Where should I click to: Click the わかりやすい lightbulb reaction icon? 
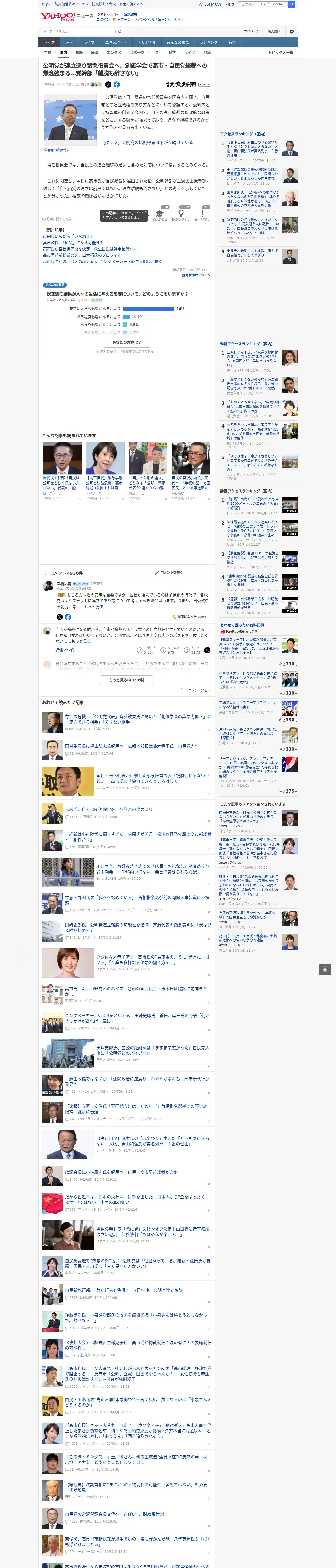(x=181, y=213)
